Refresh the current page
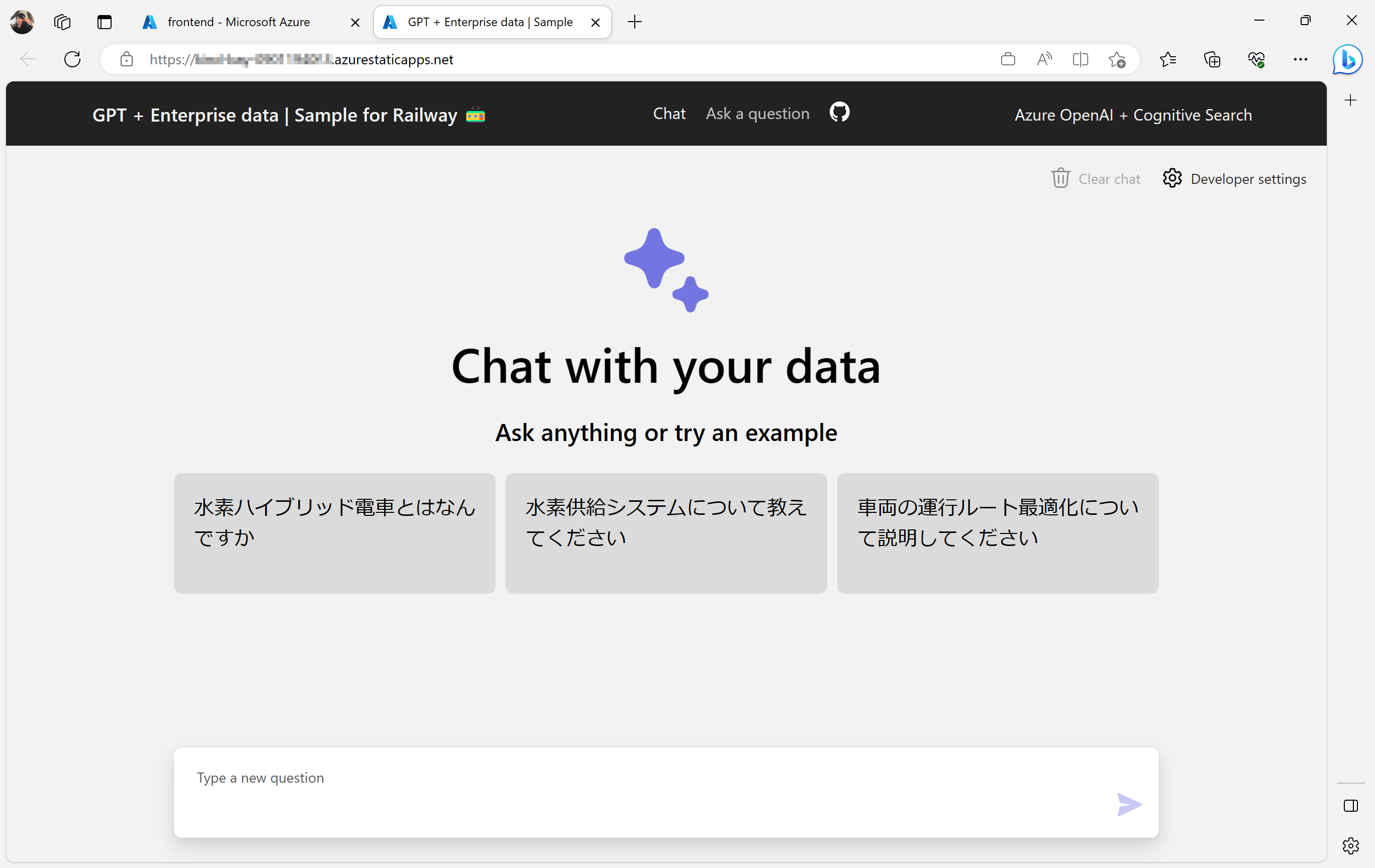The image size is (1375, 868). (72, 59)
